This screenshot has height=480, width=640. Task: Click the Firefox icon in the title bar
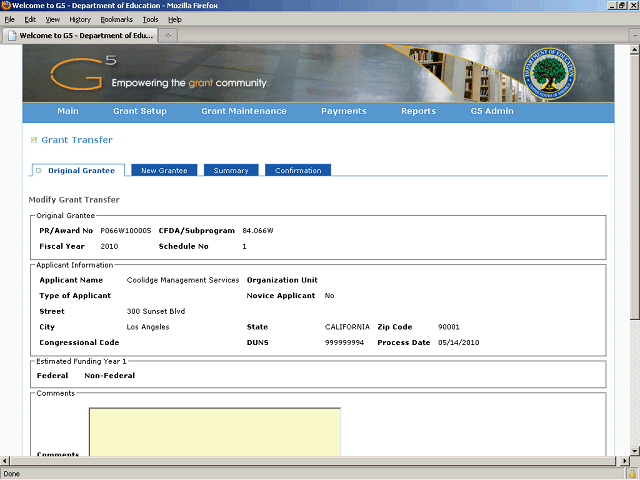coord(6,5)
